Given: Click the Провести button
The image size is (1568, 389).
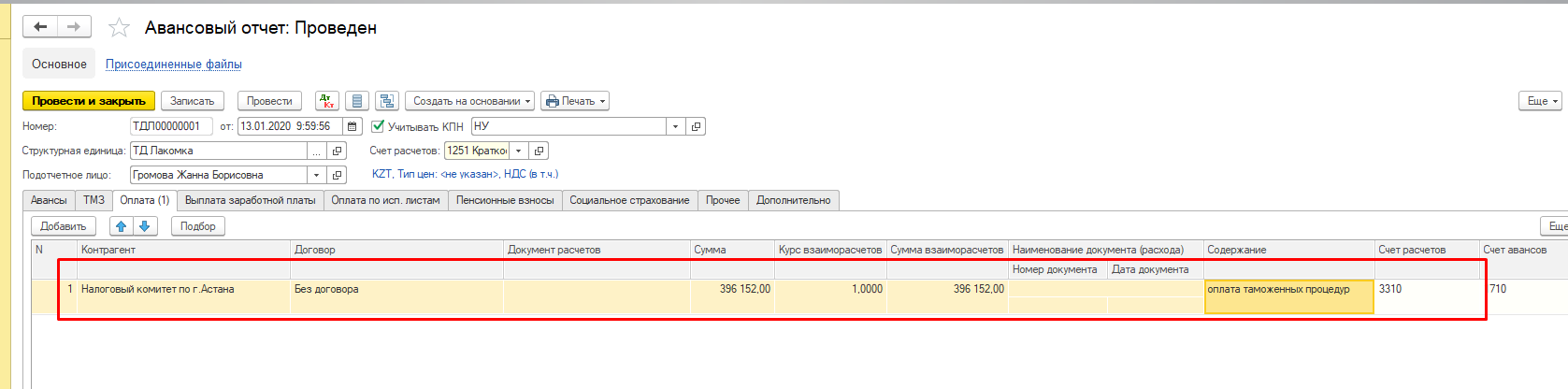Looking at the screenshot, I should click(269, 101).
